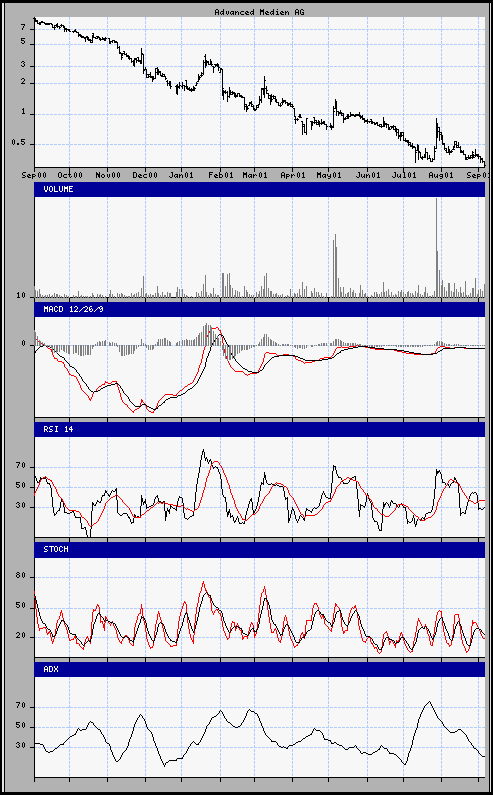Screen dimensions: 493x795
Task: Click the Dec00 date label
Action: 146,175
